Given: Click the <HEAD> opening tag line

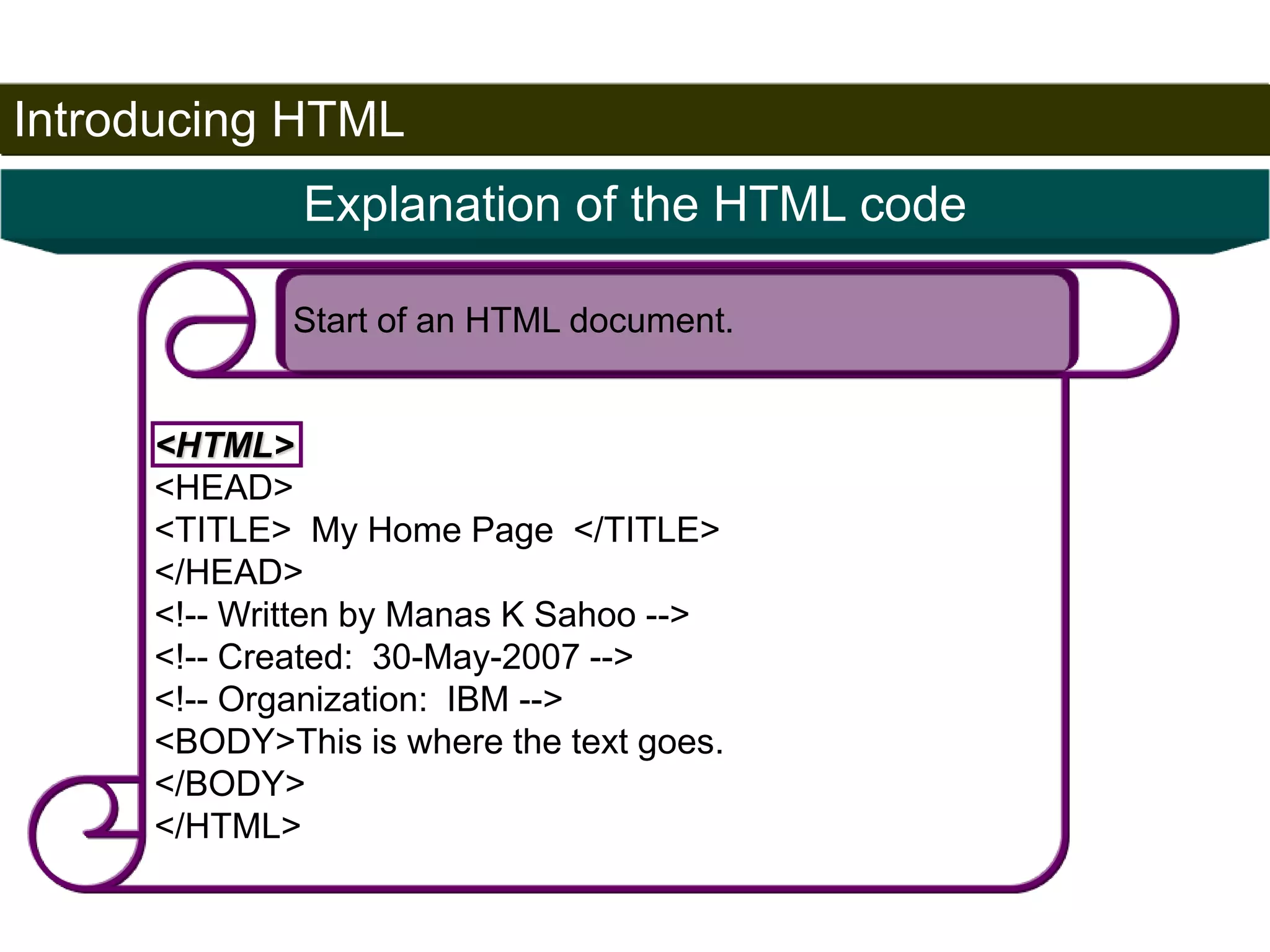Looking at the screenshot, I should [x=224, y=487].
